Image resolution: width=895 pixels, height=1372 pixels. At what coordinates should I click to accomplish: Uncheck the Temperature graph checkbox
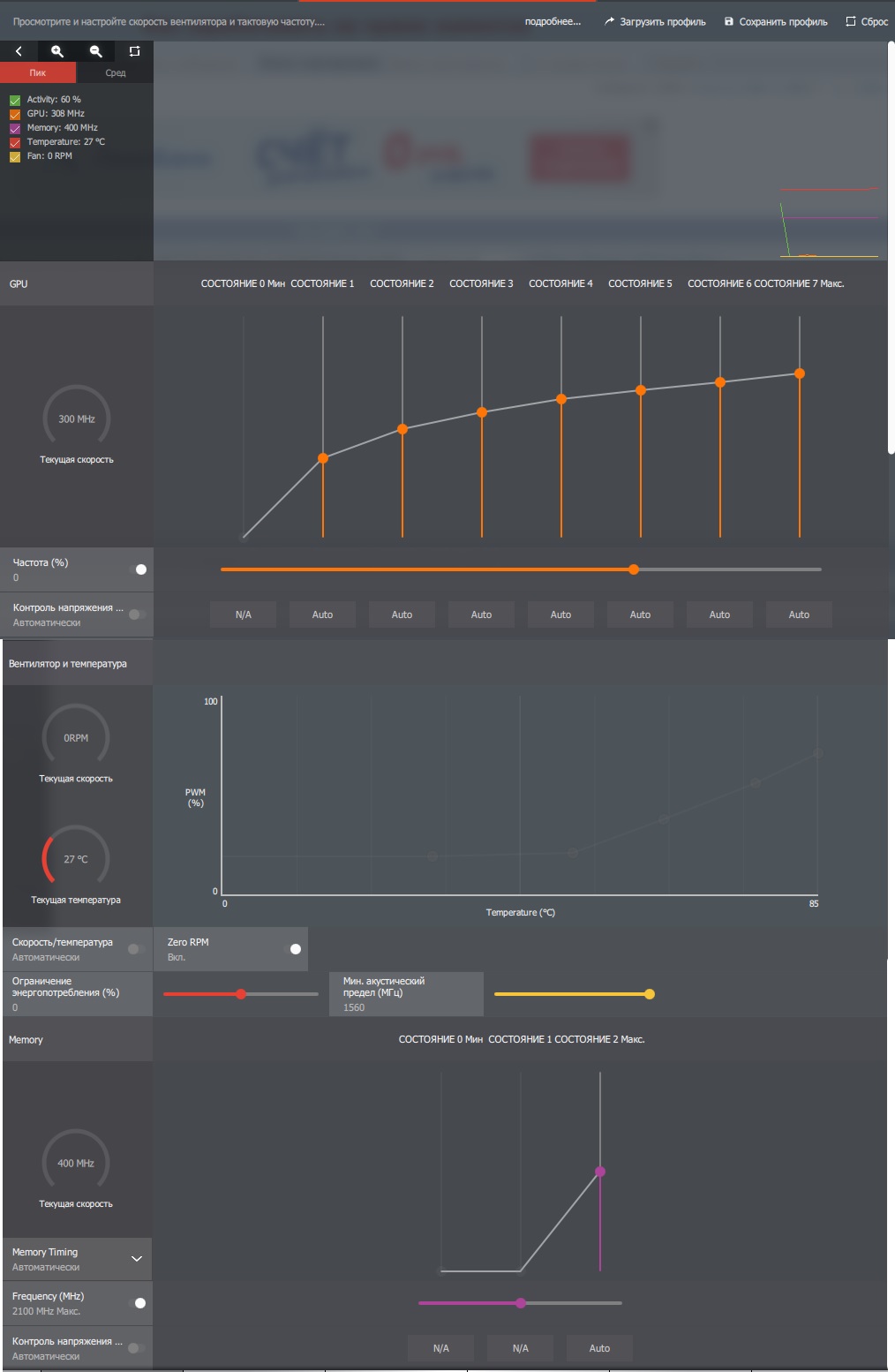[15, 142]
